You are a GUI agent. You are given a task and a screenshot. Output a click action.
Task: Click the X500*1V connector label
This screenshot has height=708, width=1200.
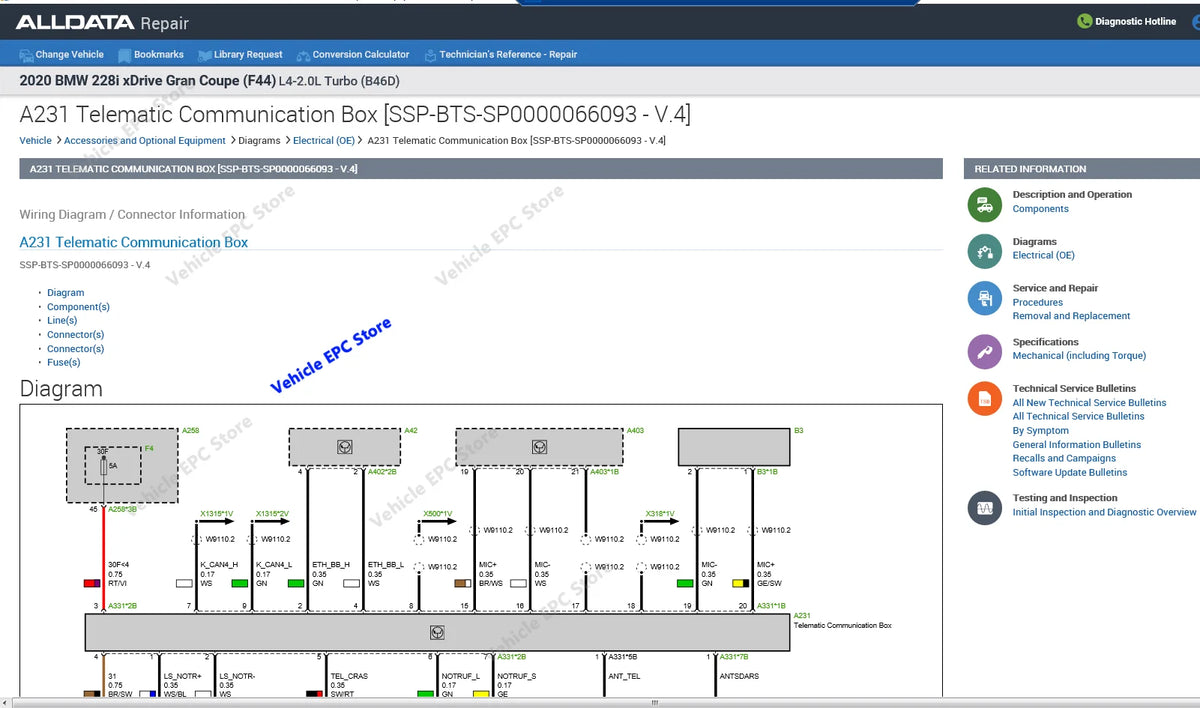pos(436,513)
